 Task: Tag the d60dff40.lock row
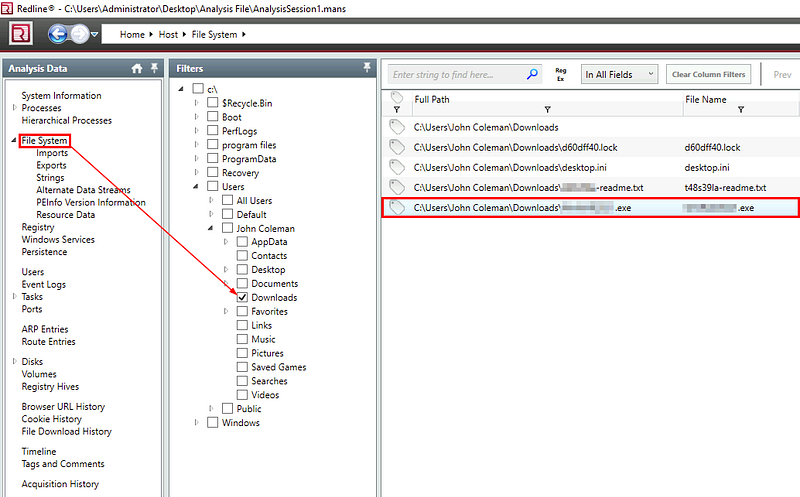point(396,147)
